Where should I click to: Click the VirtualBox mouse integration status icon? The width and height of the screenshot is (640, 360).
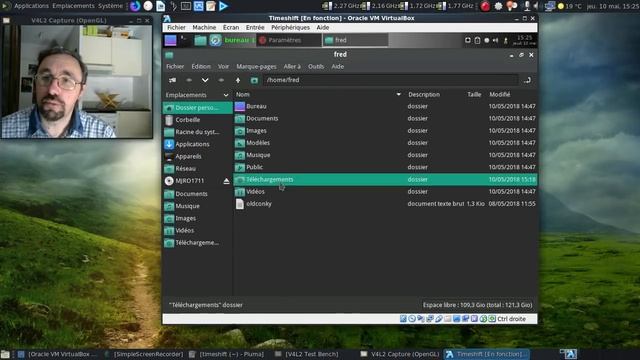tap(483, 319)
